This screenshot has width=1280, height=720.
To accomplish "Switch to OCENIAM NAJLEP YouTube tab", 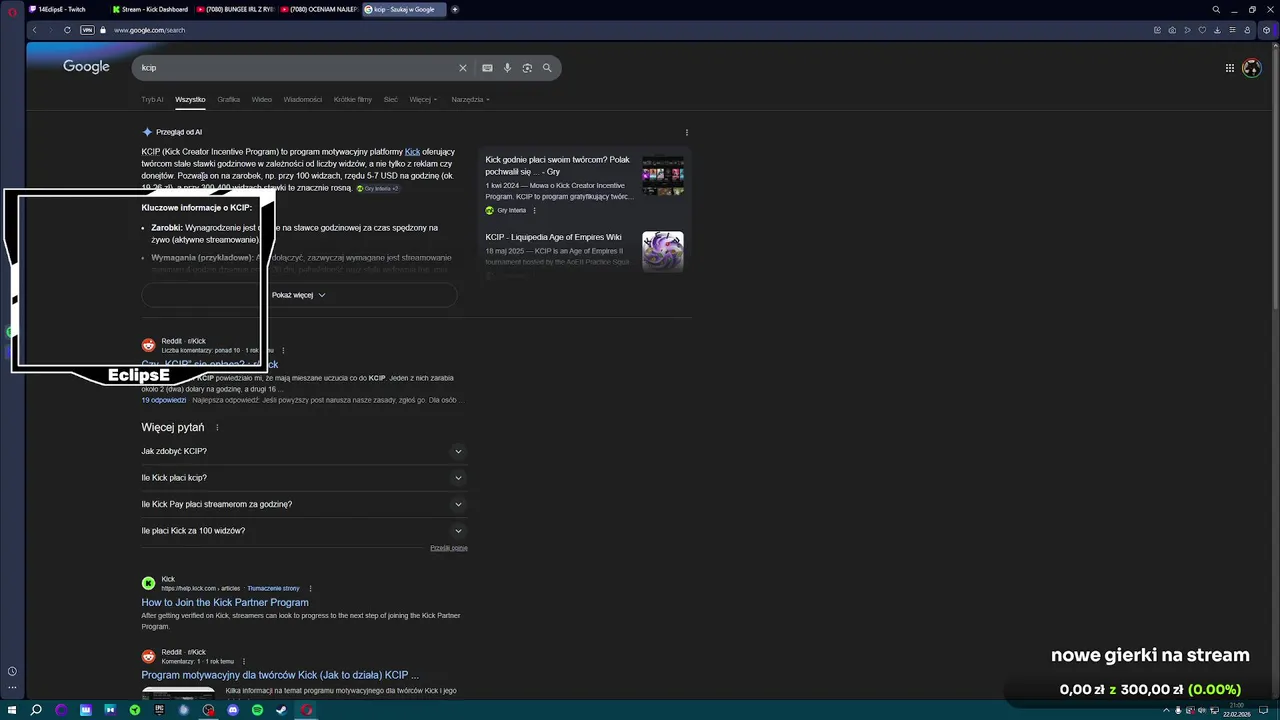I will (318, 9).
